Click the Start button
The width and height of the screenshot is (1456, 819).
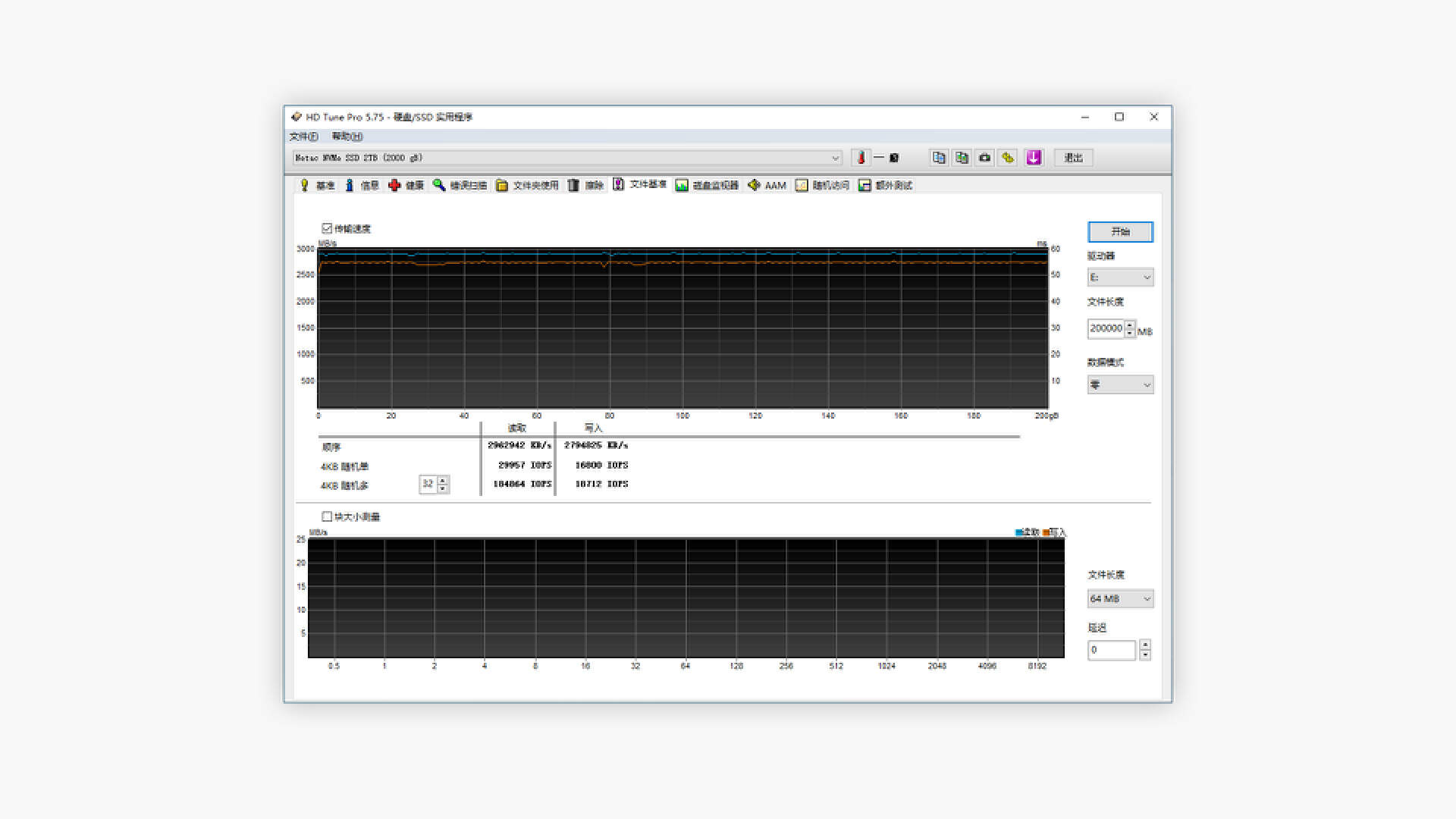(1120, 231)
